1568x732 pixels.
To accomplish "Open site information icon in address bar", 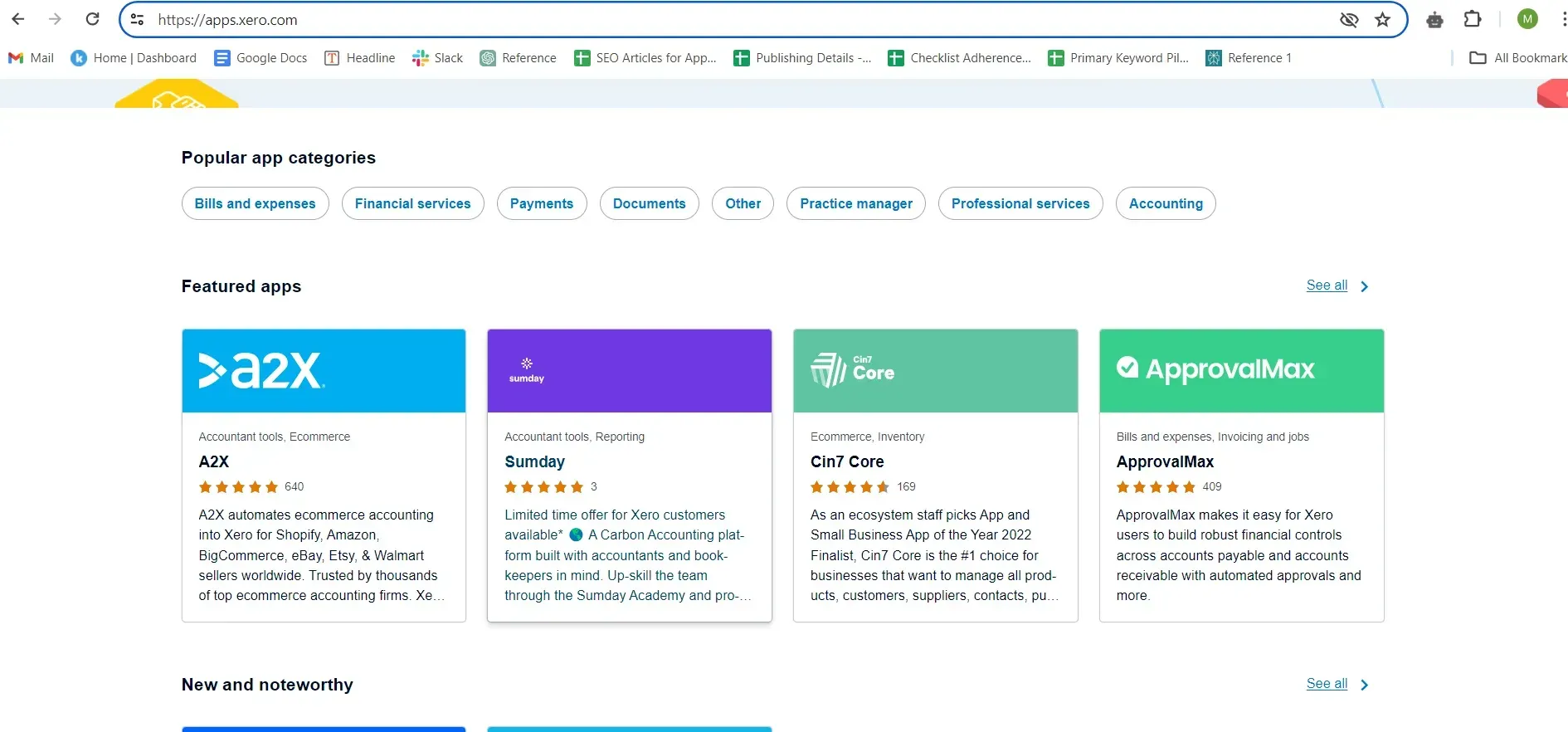I will tap(138, 20).
